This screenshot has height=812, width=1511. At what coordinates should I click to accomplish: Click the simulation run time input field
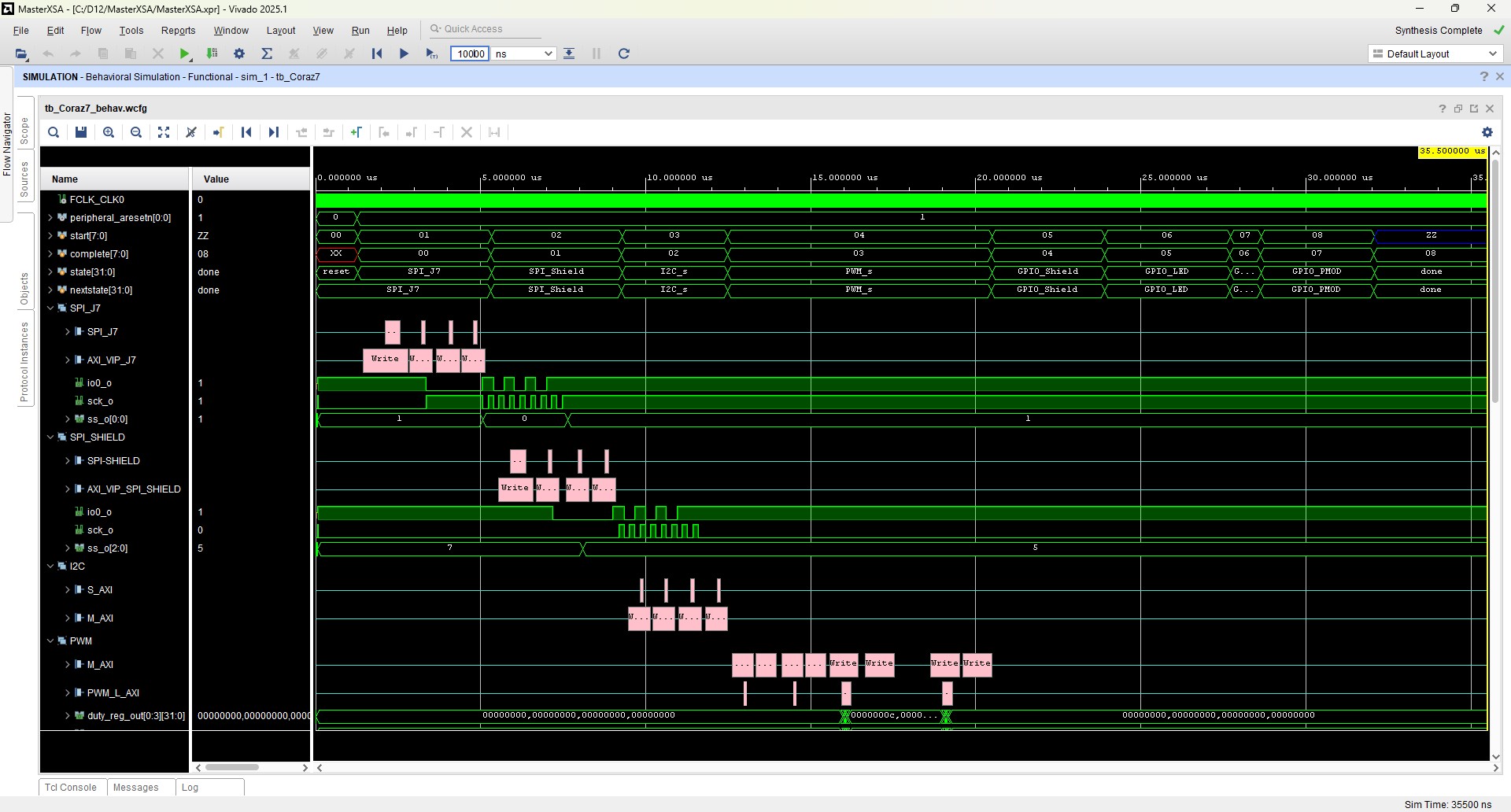[470, 54]
